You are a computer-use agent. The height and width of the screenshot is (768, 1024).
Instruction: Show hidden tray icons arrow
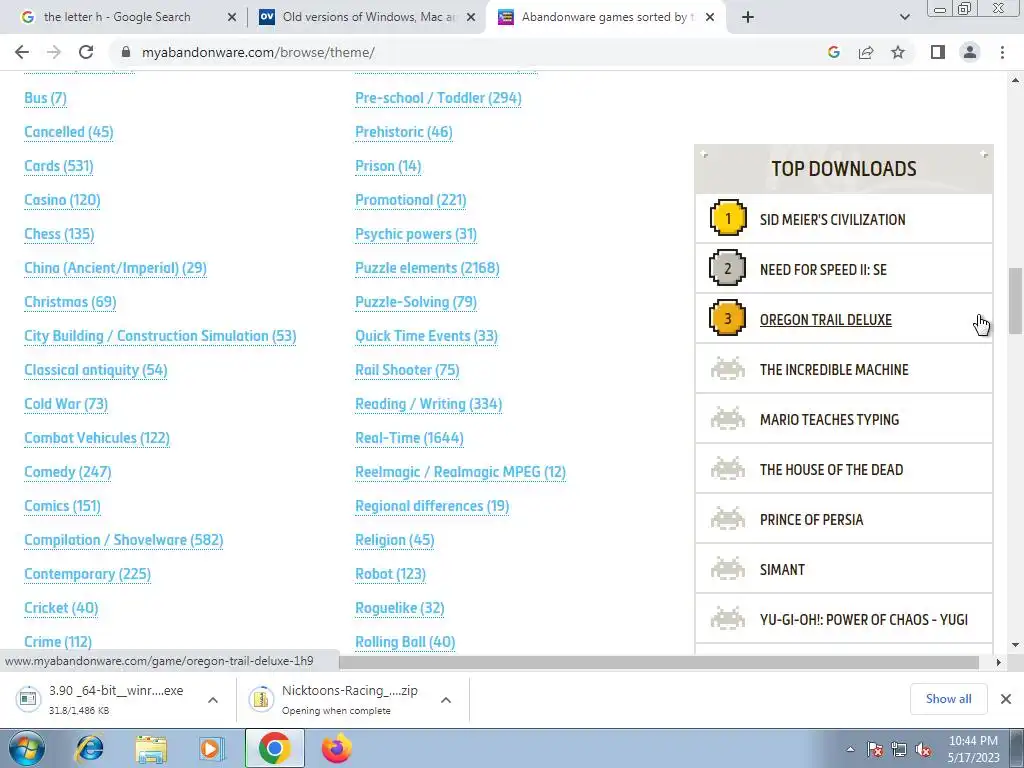coord(850,750)
